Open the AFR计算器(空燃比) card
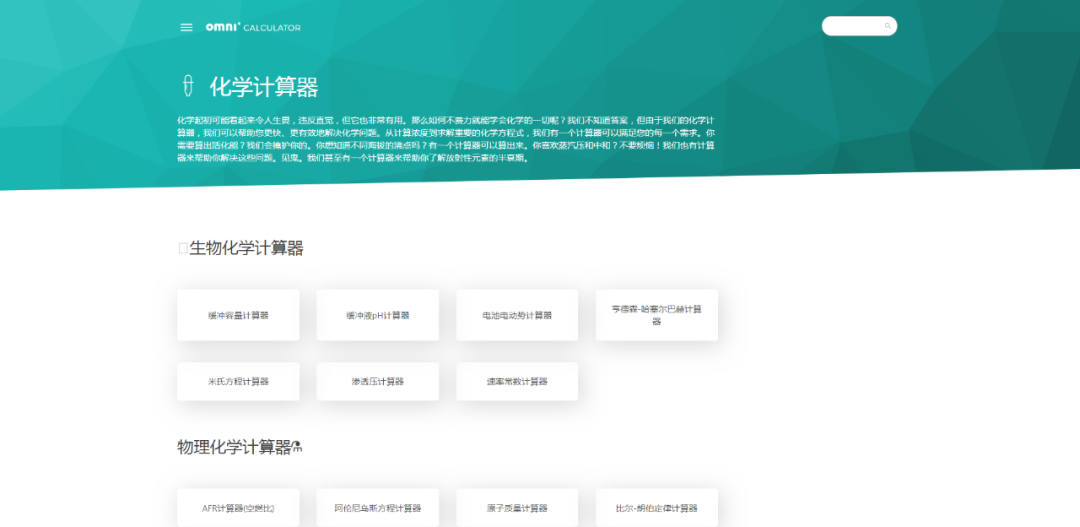This screenshot has width=1080, height=527. (x=238, y=508)
